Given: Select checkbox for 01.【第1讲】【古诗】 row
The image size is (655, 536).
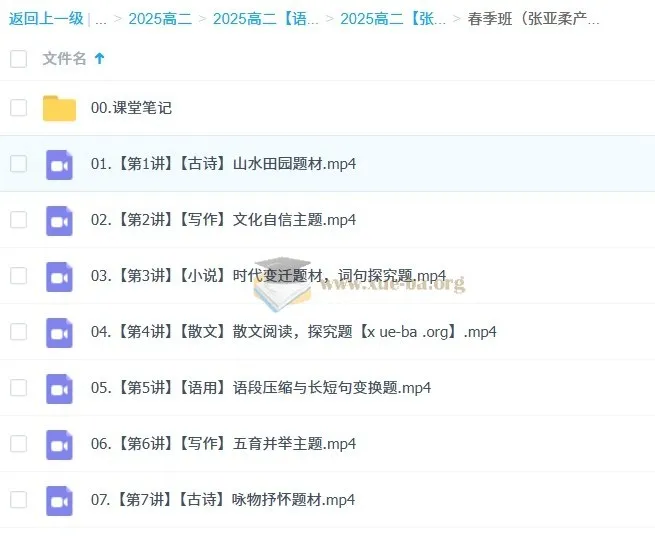Looking at the screenshot, I should [18, 164].
